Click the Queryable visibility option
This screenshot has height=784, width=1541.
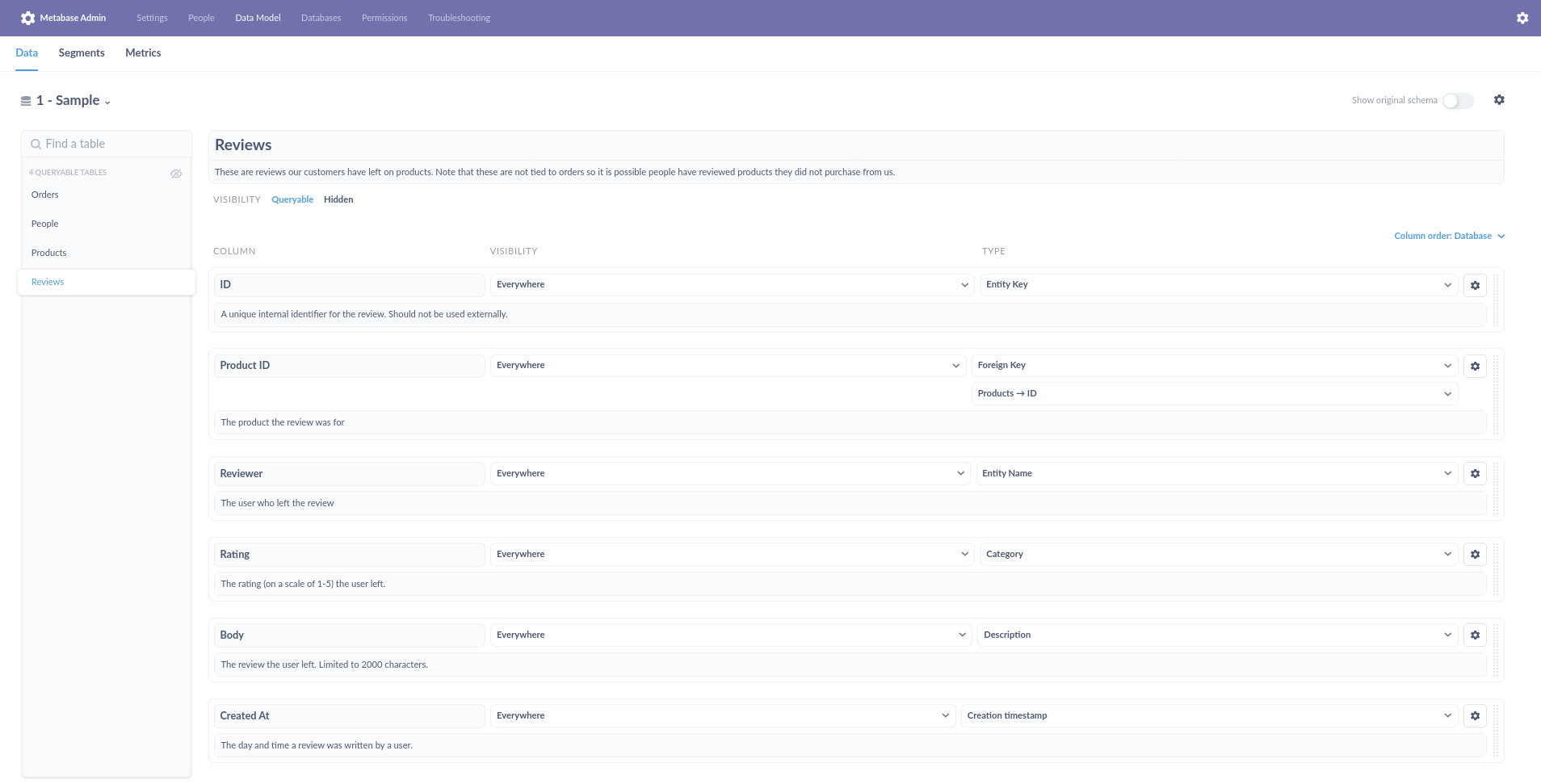click(292, 199)
